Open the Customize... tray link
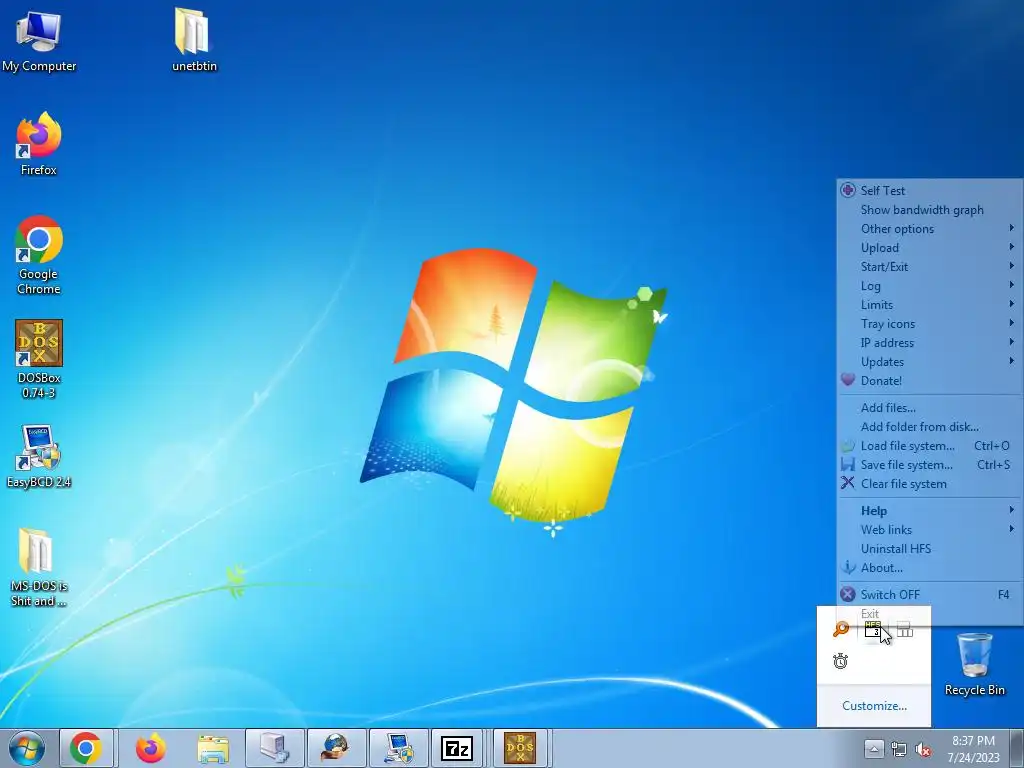The width and height of the screenshot is (1024, 768). [874, 705]
